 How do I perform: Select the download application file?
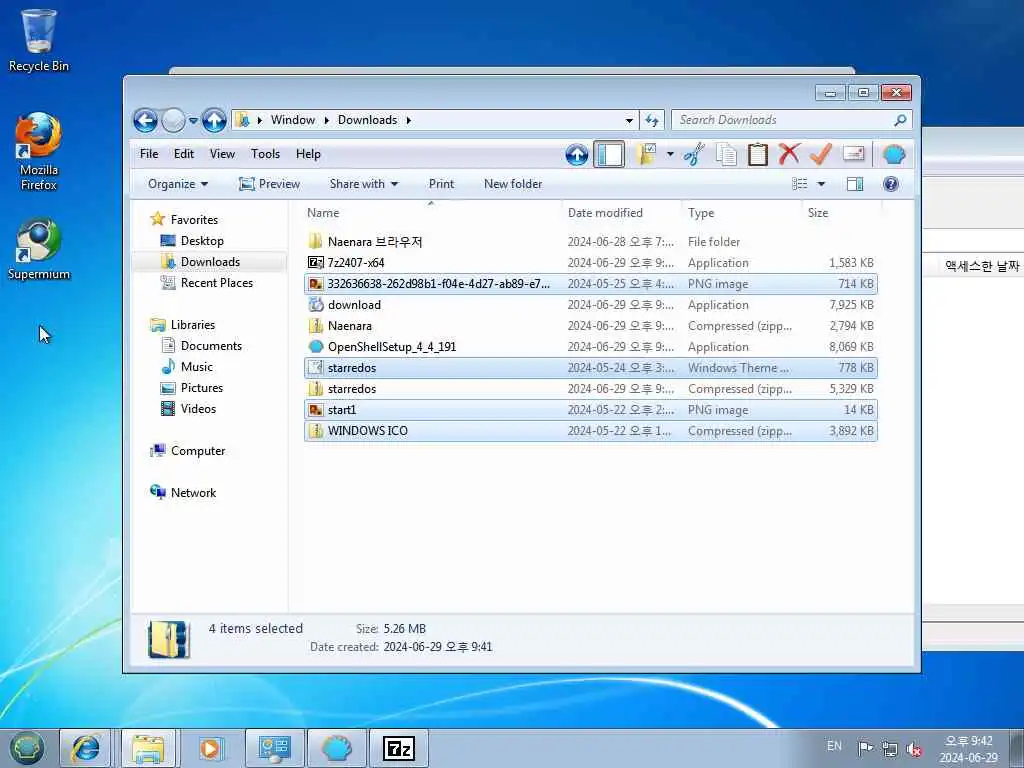click(x=591, y=305)
